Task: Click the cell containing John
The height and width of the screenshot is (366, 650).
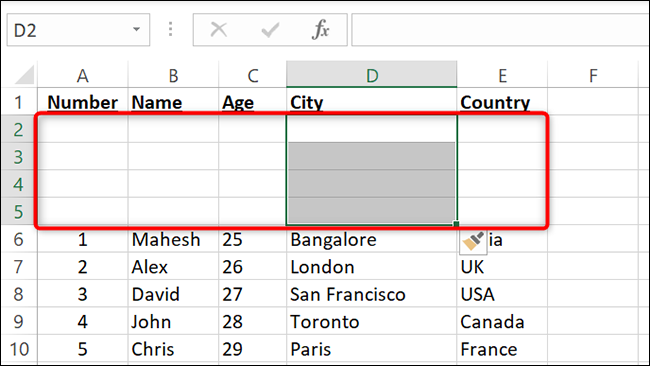Action: tap(173, 321)
